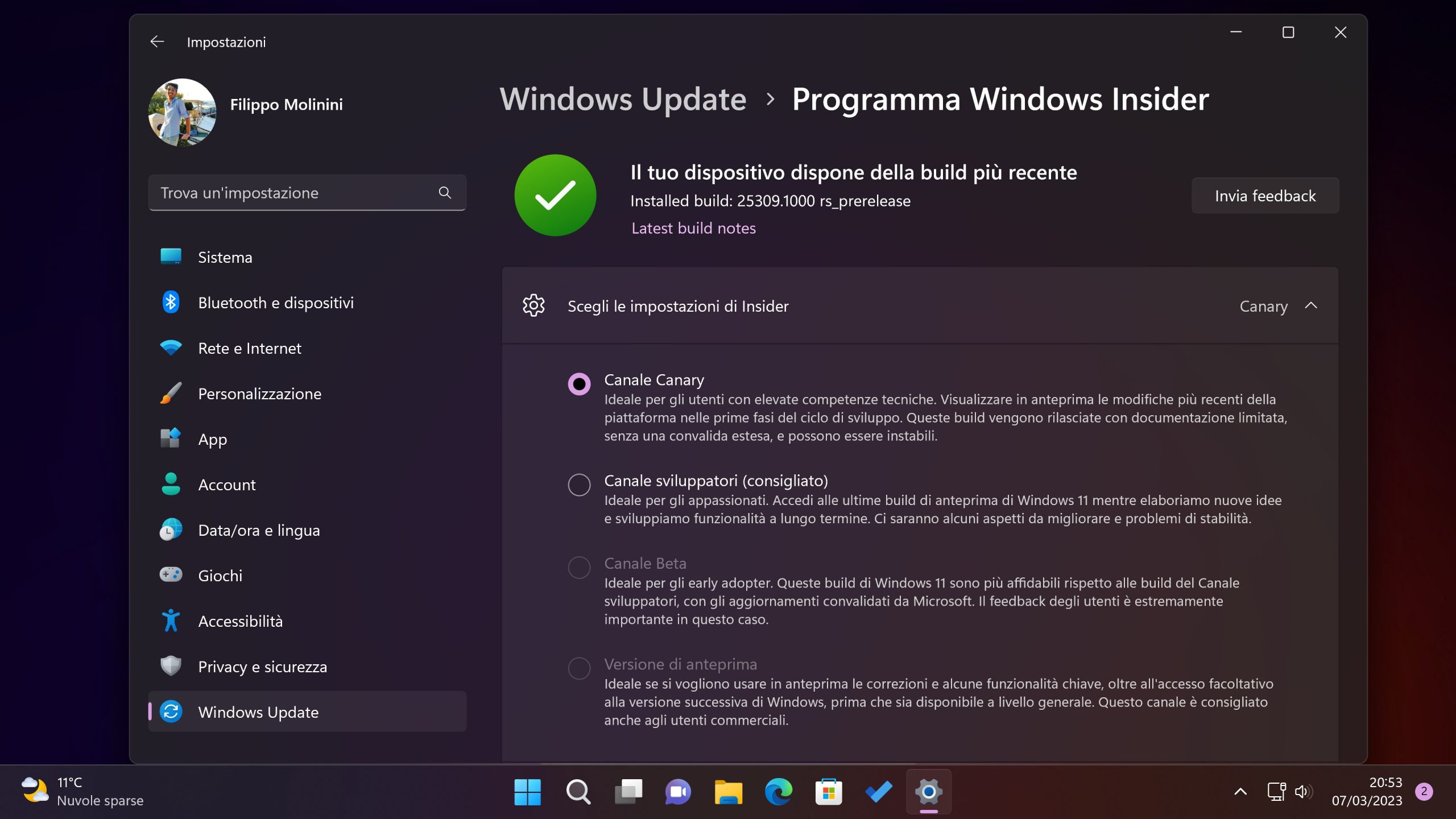The image size is (1456, 819).
Task: Click the Trova un'impostazione search field
Action: (x=307, y=193)
